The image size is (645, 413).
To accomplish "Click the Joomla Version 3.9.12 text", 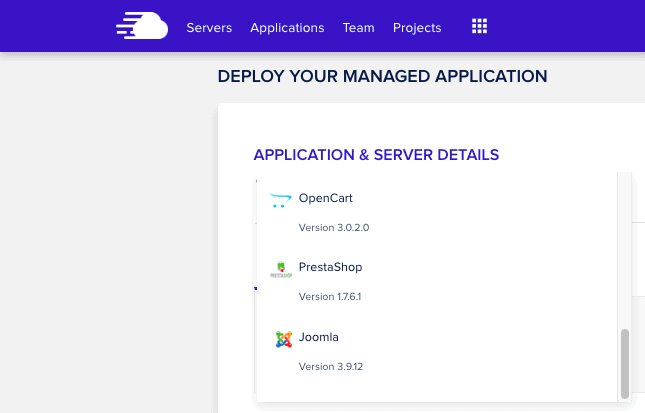I will point(331,367).
